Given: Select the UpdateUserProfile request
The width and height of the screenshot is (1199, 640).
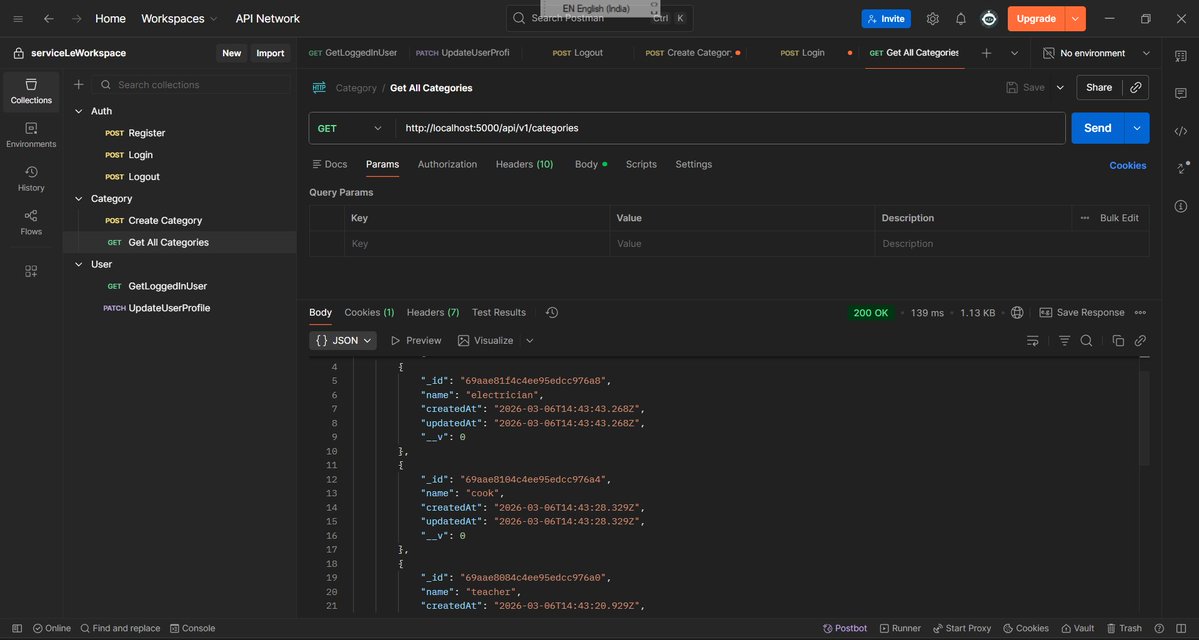Looking at the screenshot, I should coord(157,308).
